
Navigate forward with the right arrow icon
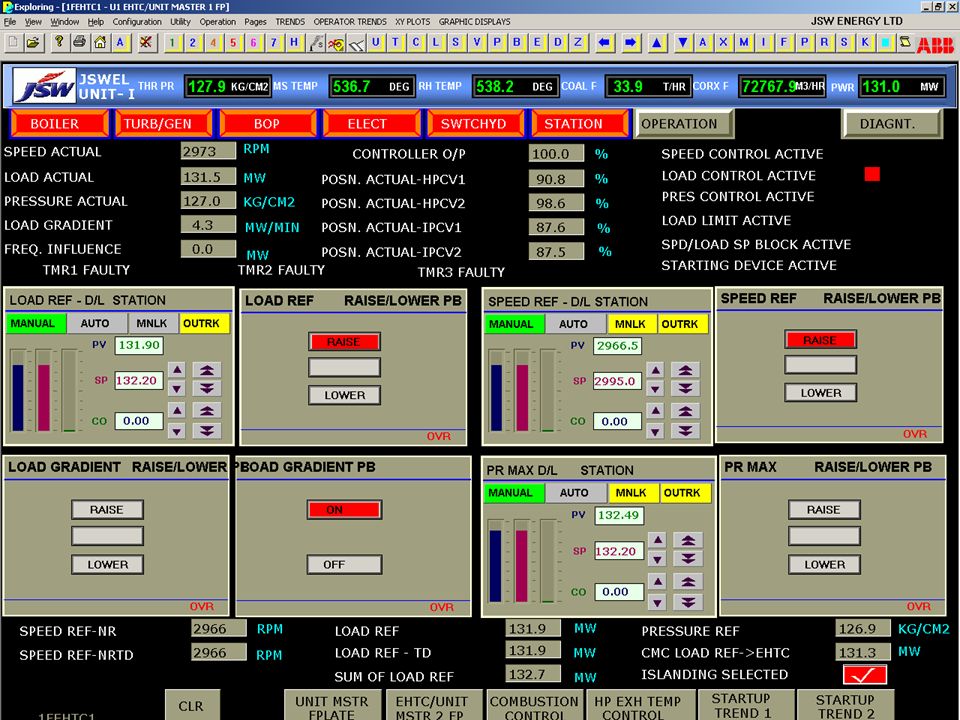(631, 43)
